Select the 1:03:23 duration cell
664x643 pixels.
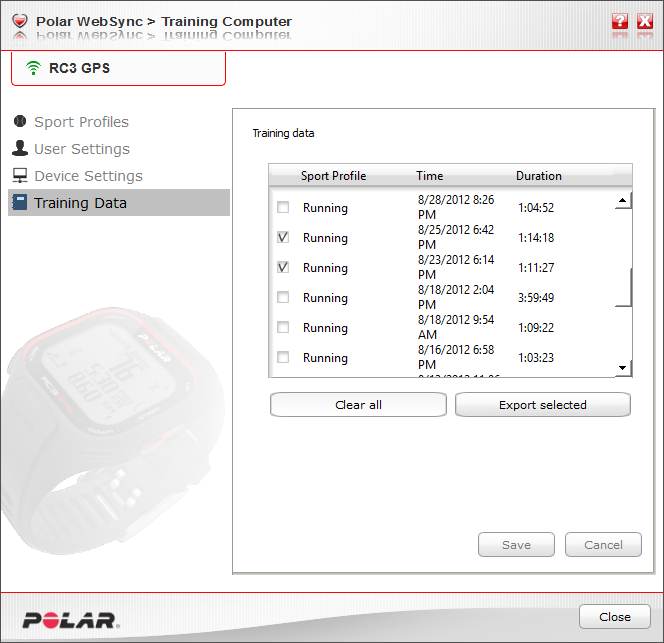536,358
